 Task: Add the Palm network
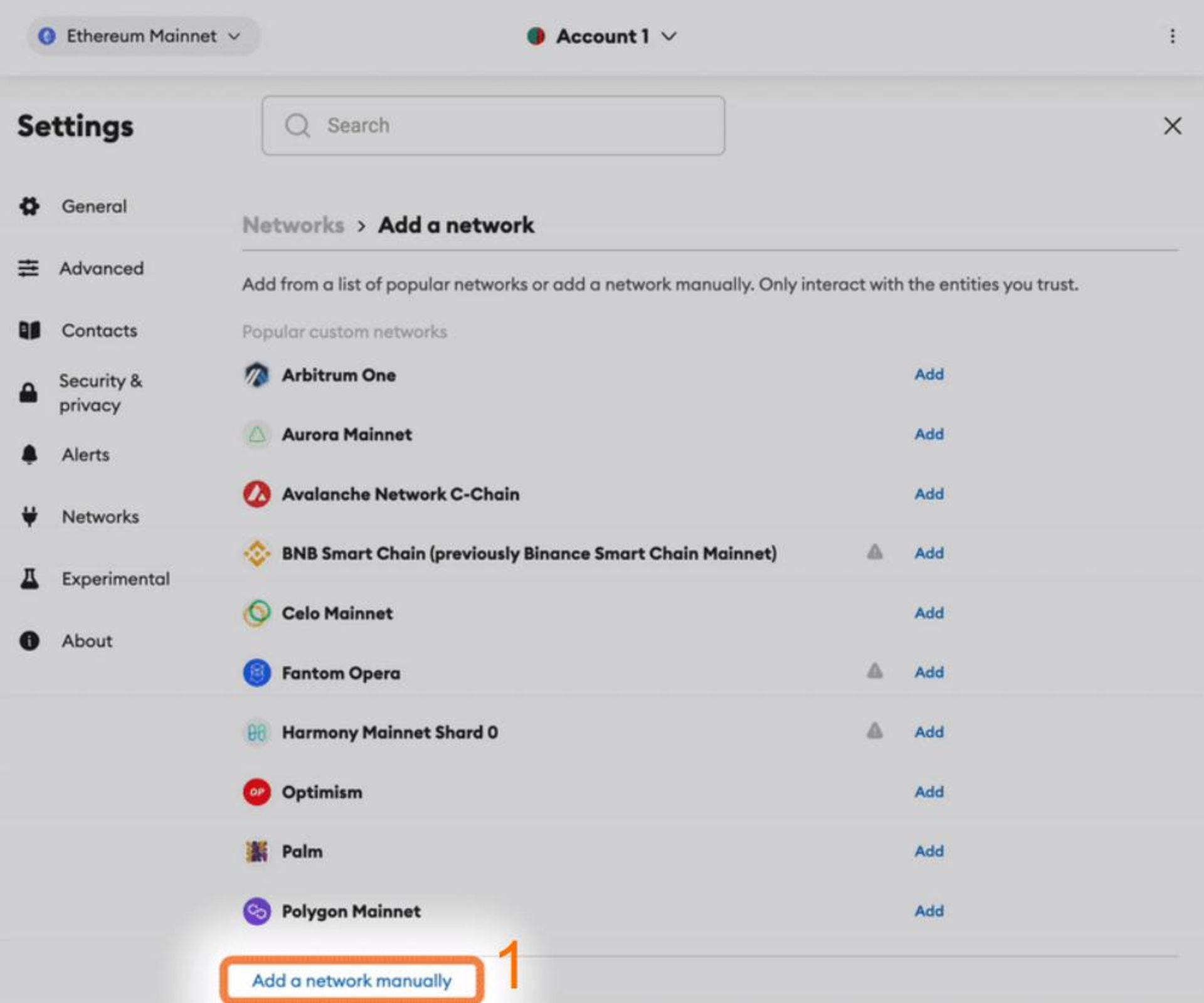pyautogui.click(x=929, y=851)
